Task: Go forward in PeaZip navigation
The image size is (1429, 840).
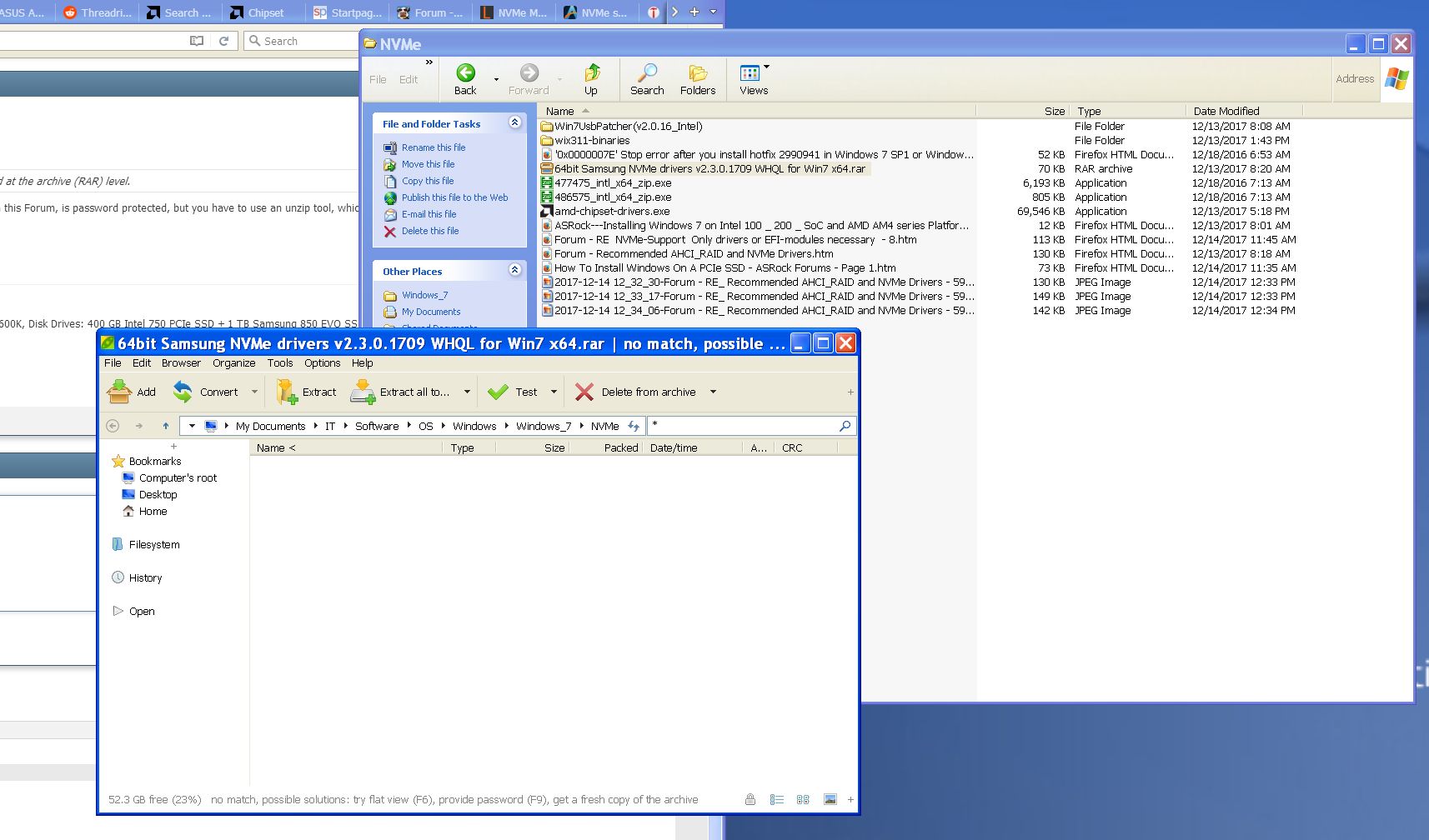Action: (x=139, y=426)
